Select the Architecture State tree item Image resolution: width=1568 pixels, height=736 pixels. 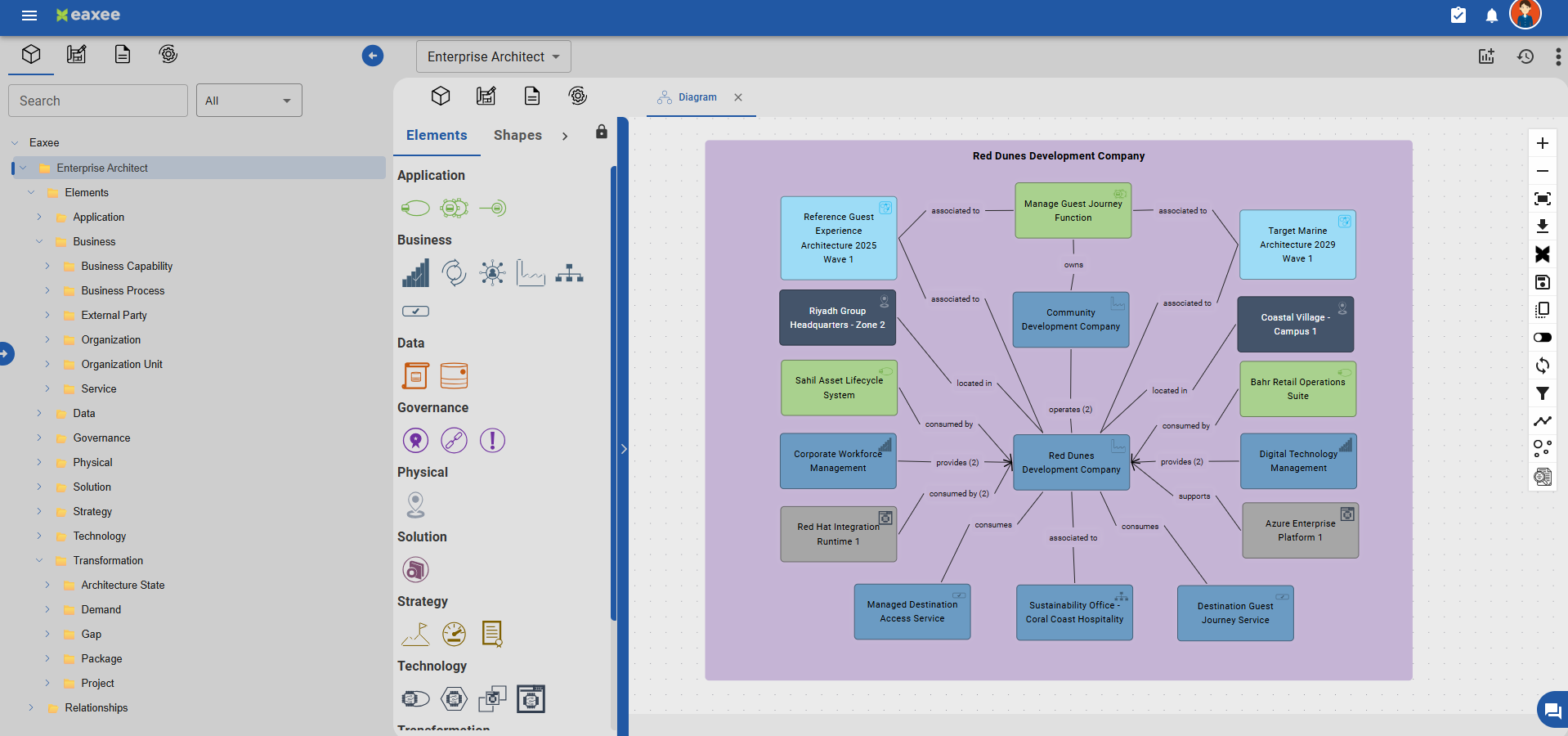(123, 586)
